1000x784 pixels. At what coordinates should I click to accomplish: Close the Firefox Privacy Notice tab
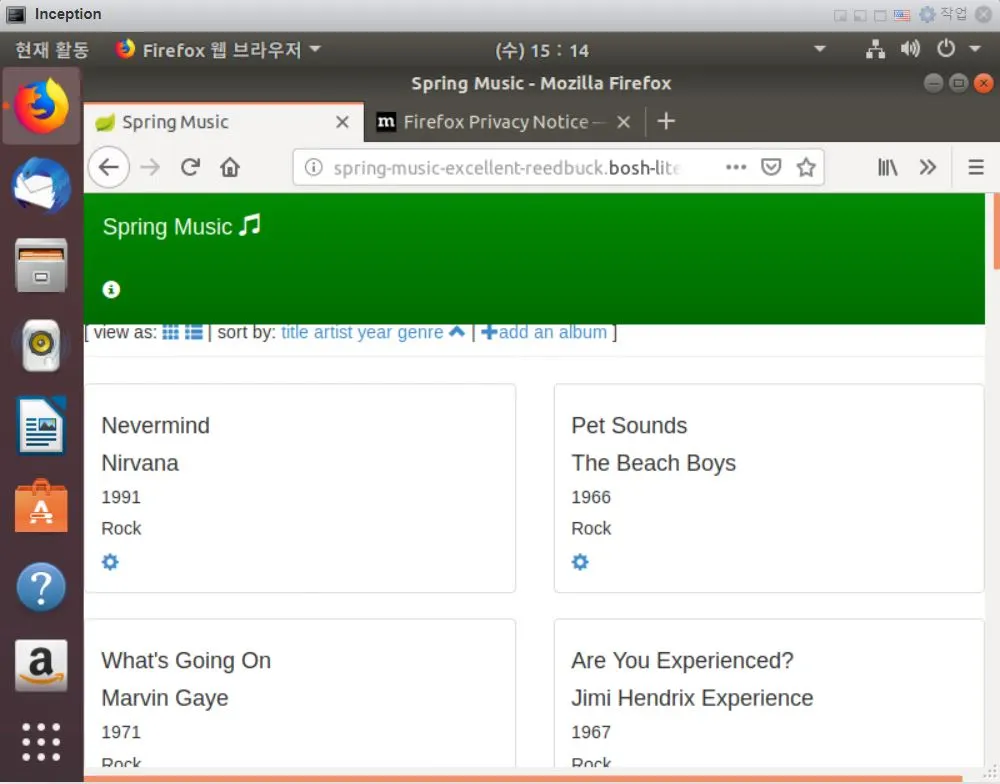pos(624,122)
